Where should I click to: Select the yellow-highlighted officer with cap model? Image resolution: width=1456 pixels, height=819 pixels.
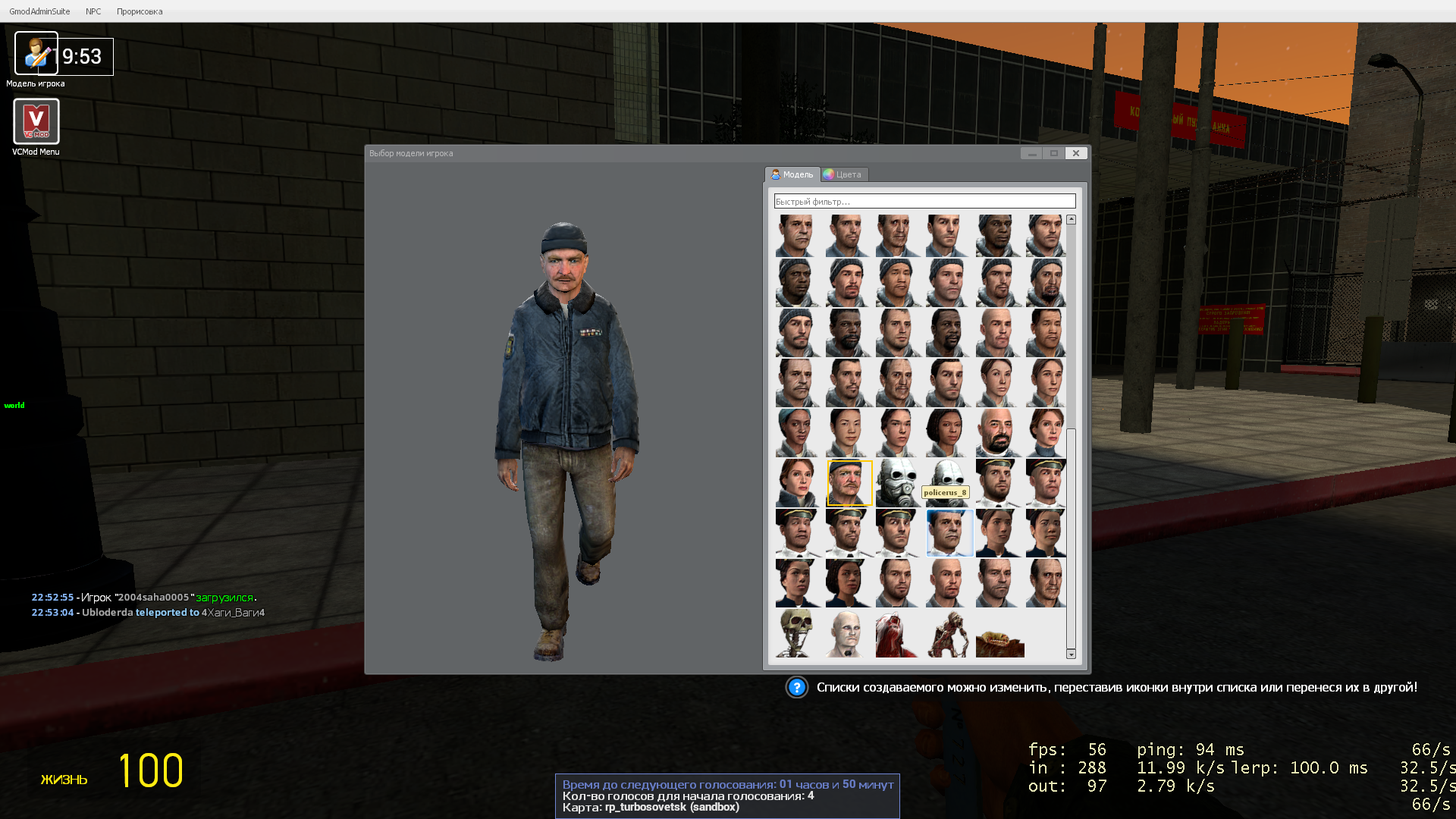[x=849, y=483]
